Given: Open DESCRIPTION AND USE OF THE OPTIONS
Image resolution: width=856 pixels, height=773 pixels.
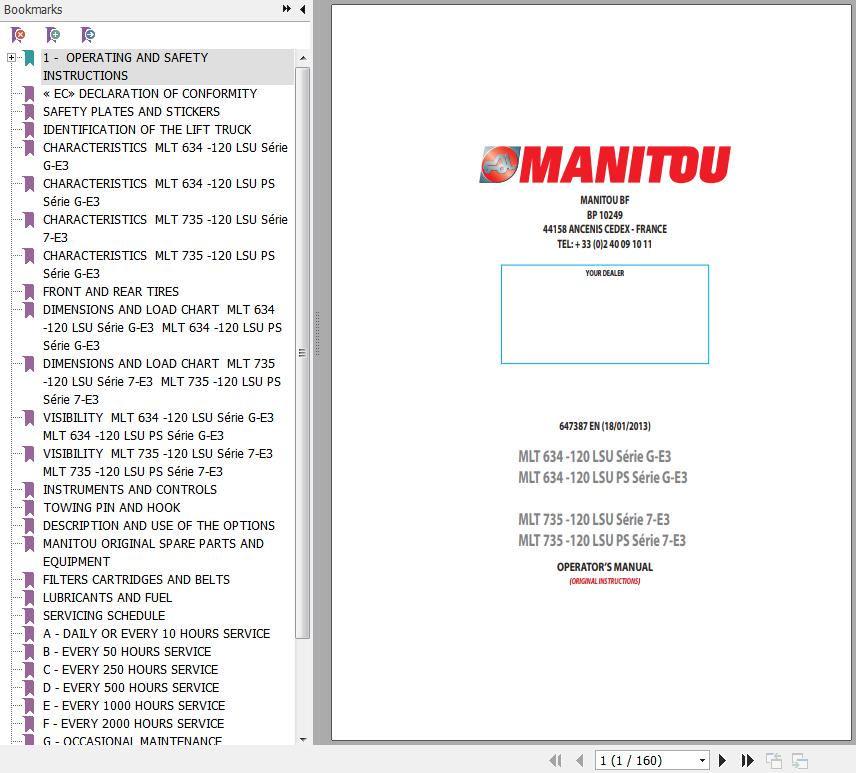Looking at the screenshot, I should pyautogui.click(x=159, y=526).
